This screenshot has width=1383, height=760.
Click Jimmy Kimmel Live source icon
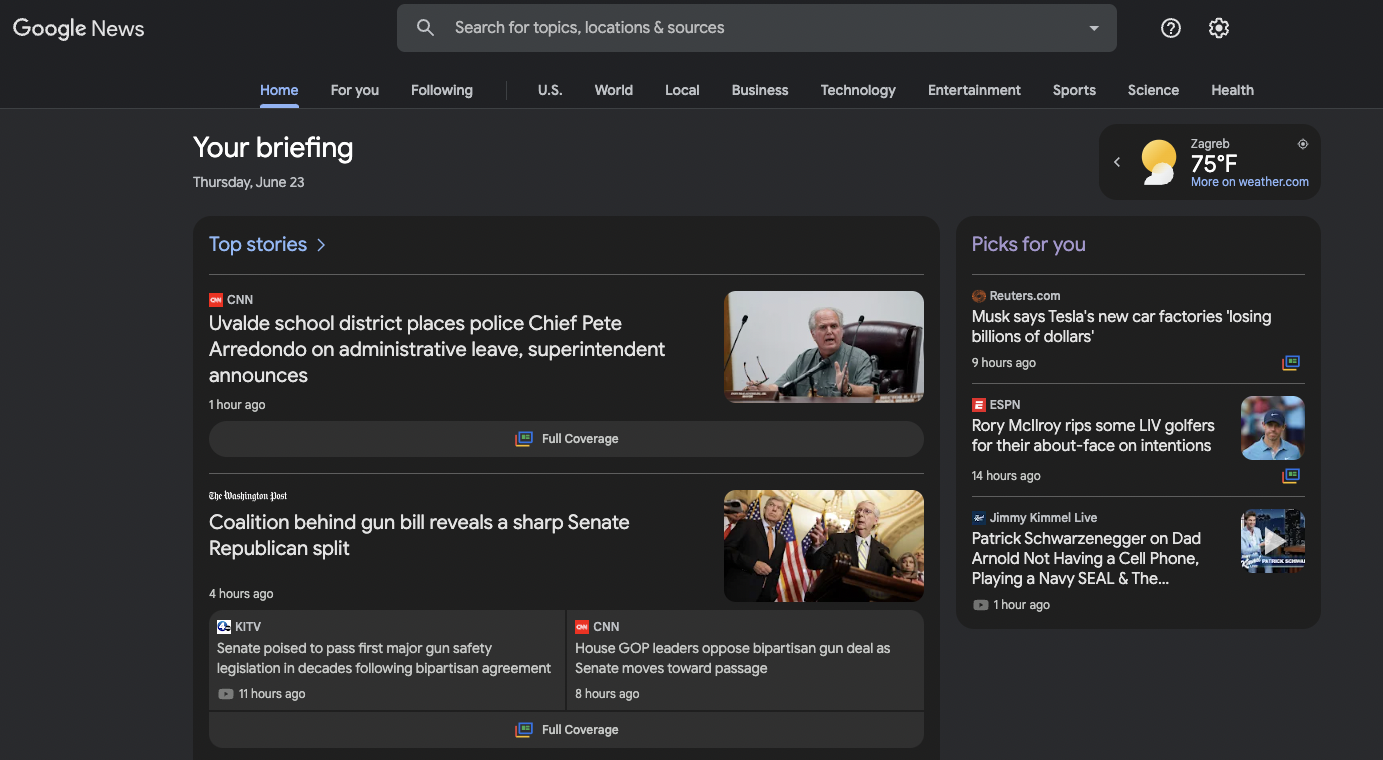pos(979,518)
